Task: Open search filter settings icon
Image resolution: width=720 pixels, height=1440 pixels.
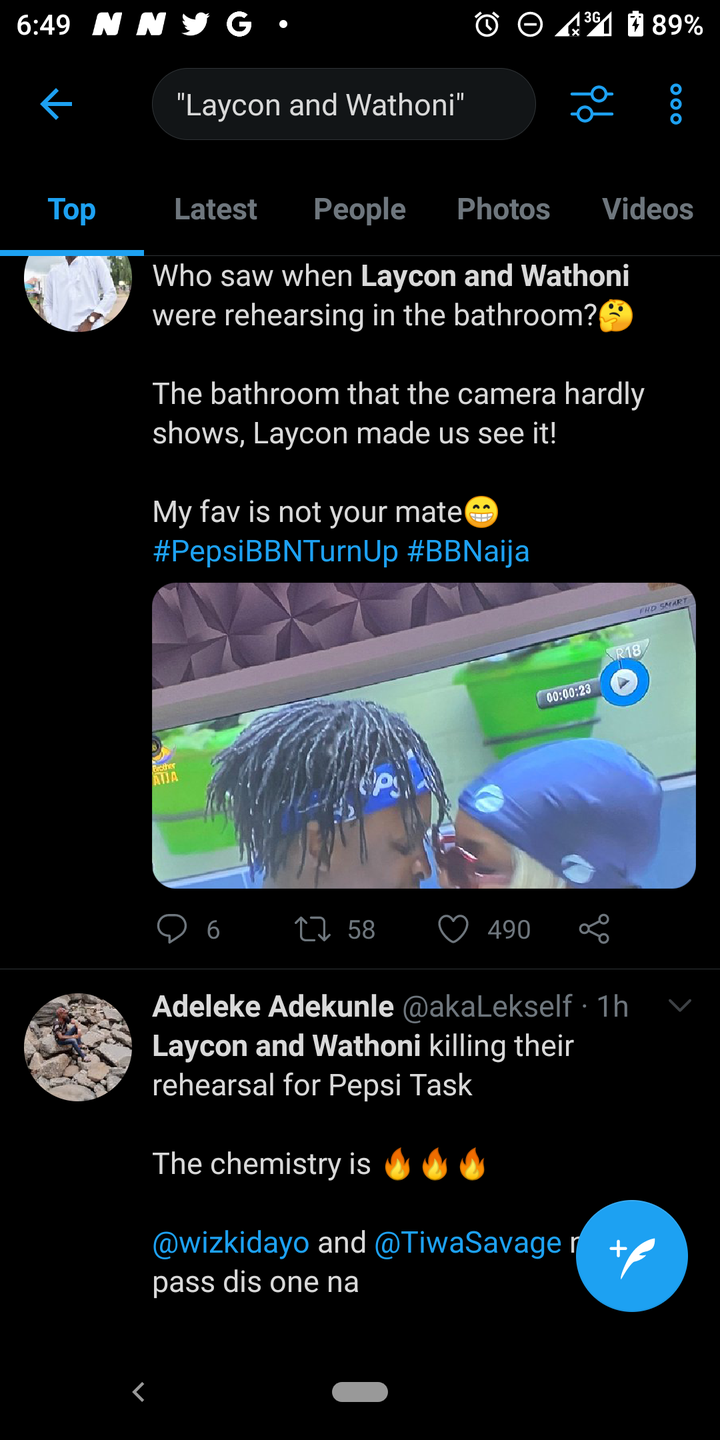Action: [592, 104]
